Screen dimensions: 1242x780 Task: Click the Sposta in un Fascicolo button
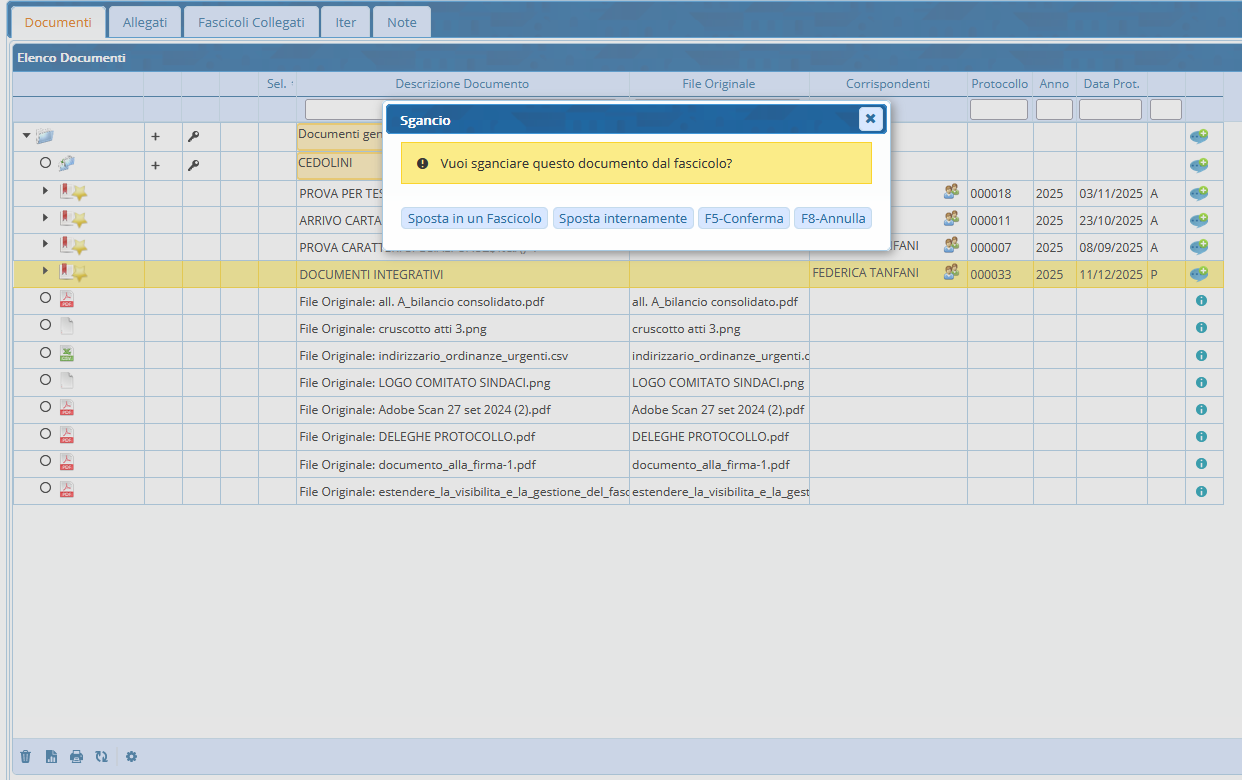point(475,218)
